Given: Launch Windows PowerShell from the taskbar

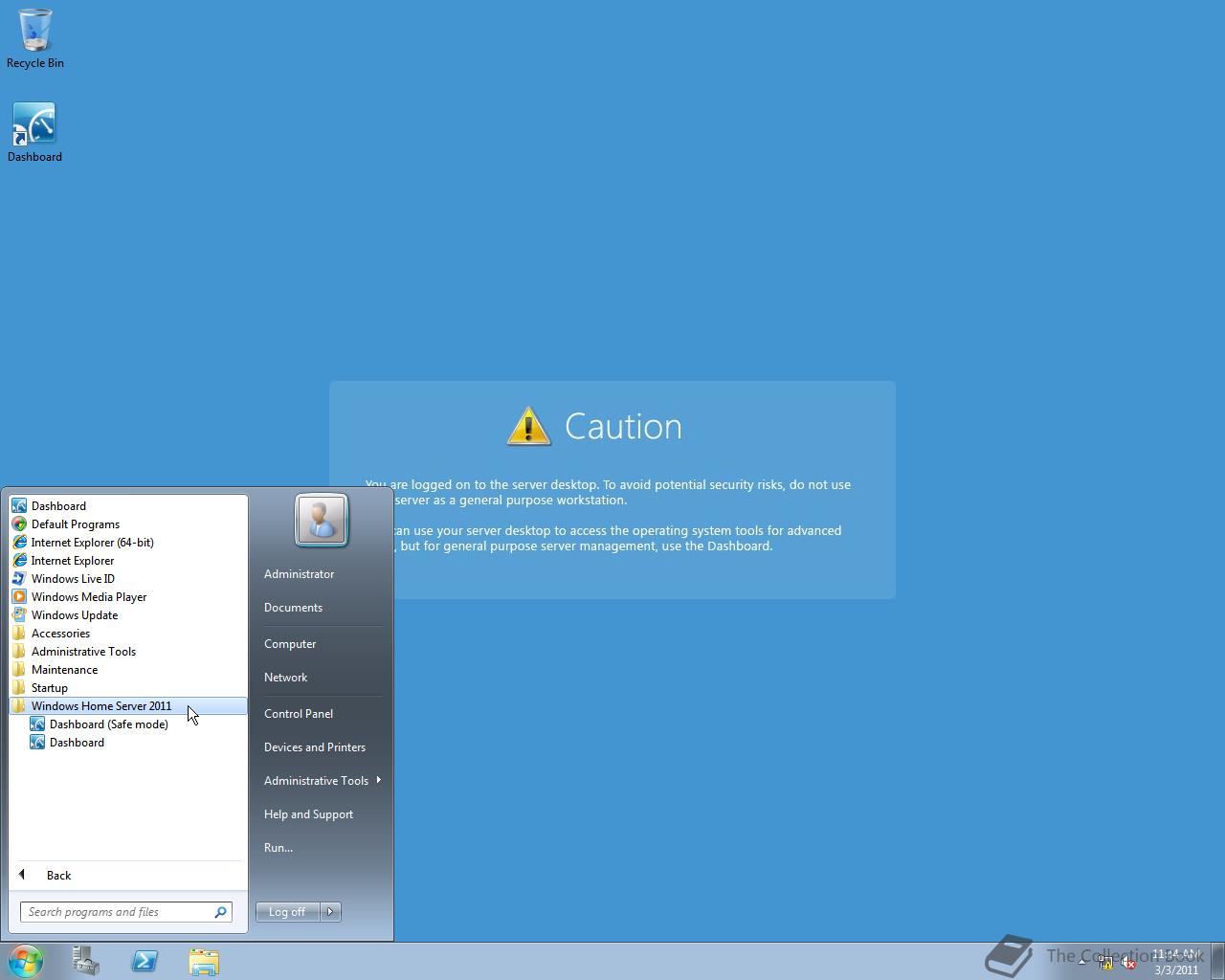Looking at the screenshot, I should [145, 962].
